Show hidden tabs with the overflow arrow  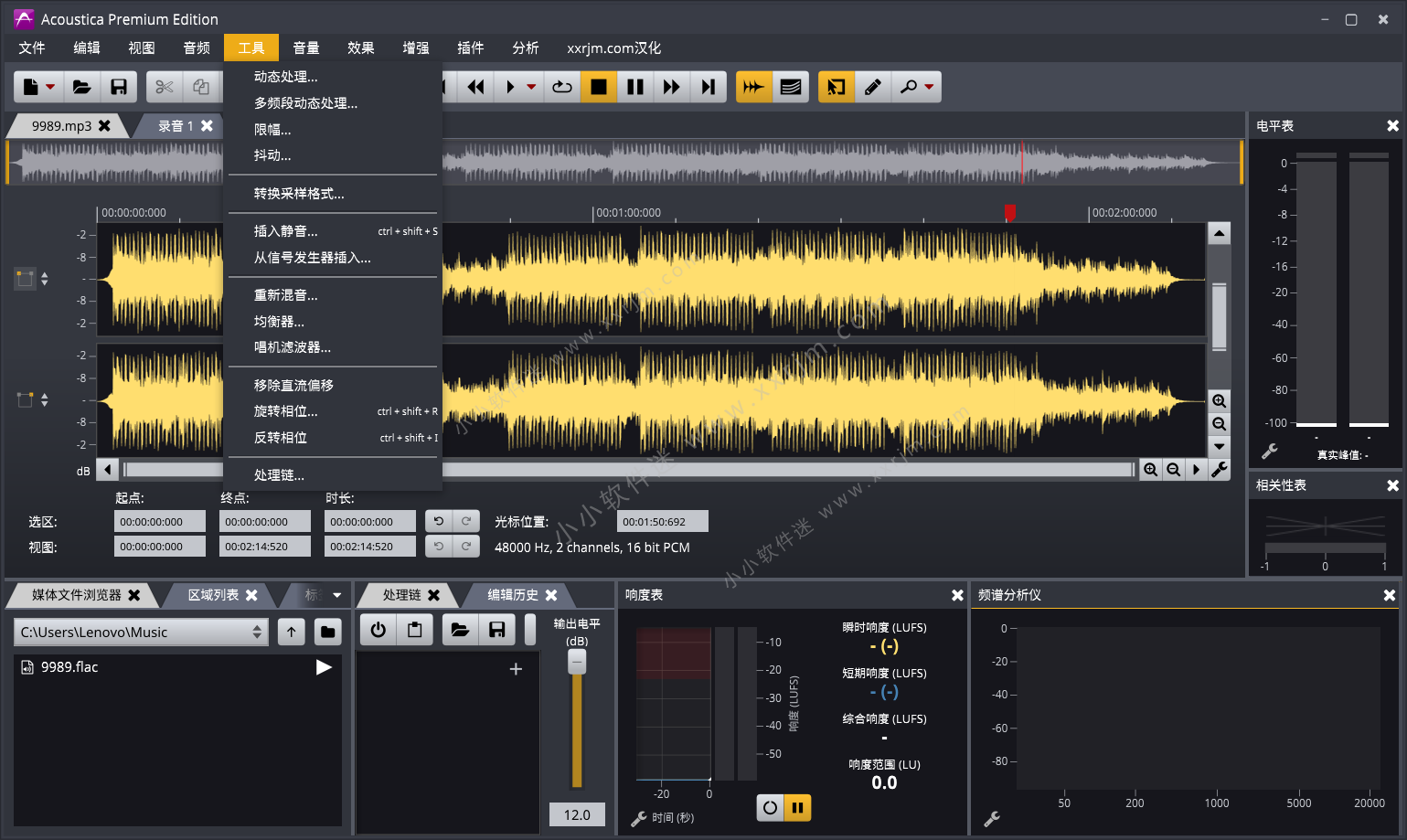click(x=337, y=595)
